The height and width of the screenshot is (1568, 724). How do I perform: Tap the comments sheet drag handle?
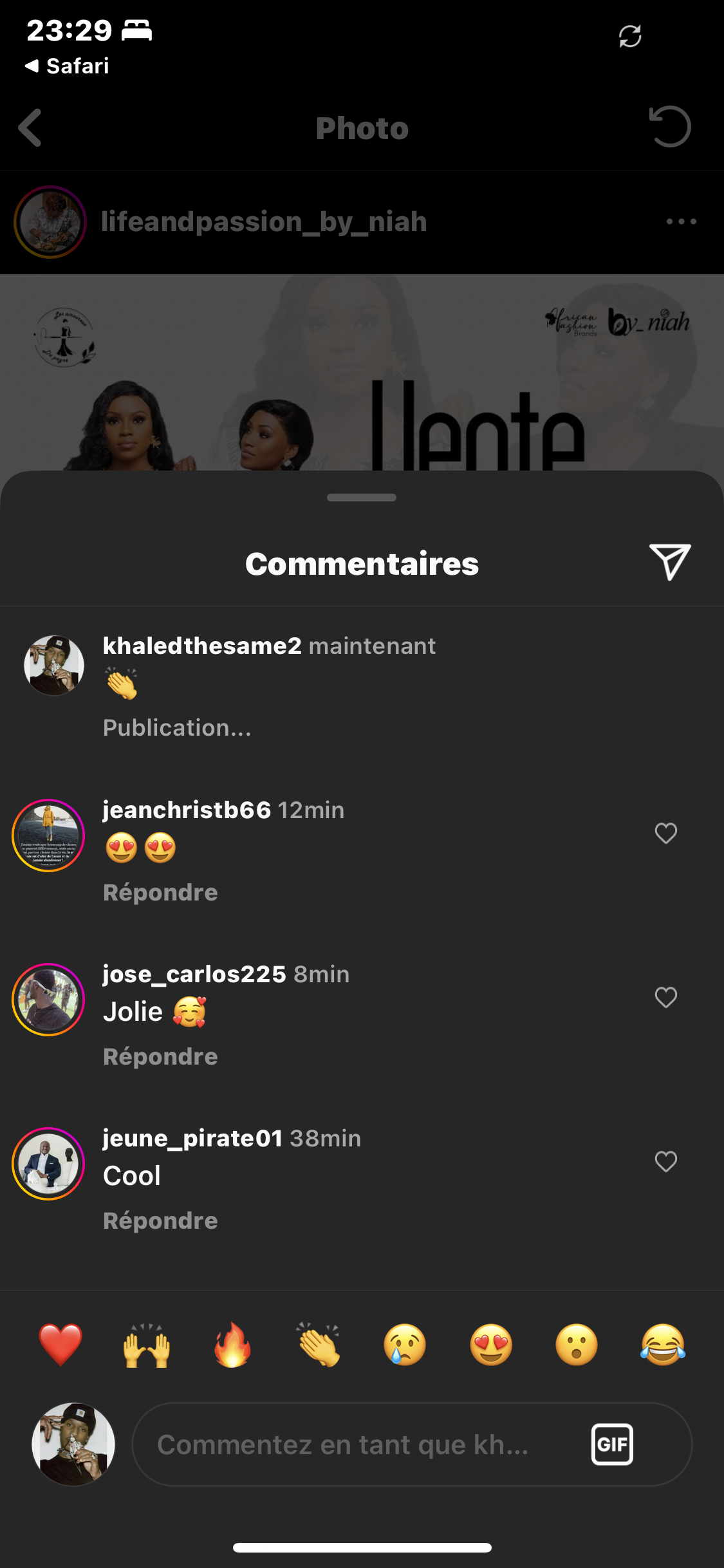pyautogui.click(x=362, y=497)
